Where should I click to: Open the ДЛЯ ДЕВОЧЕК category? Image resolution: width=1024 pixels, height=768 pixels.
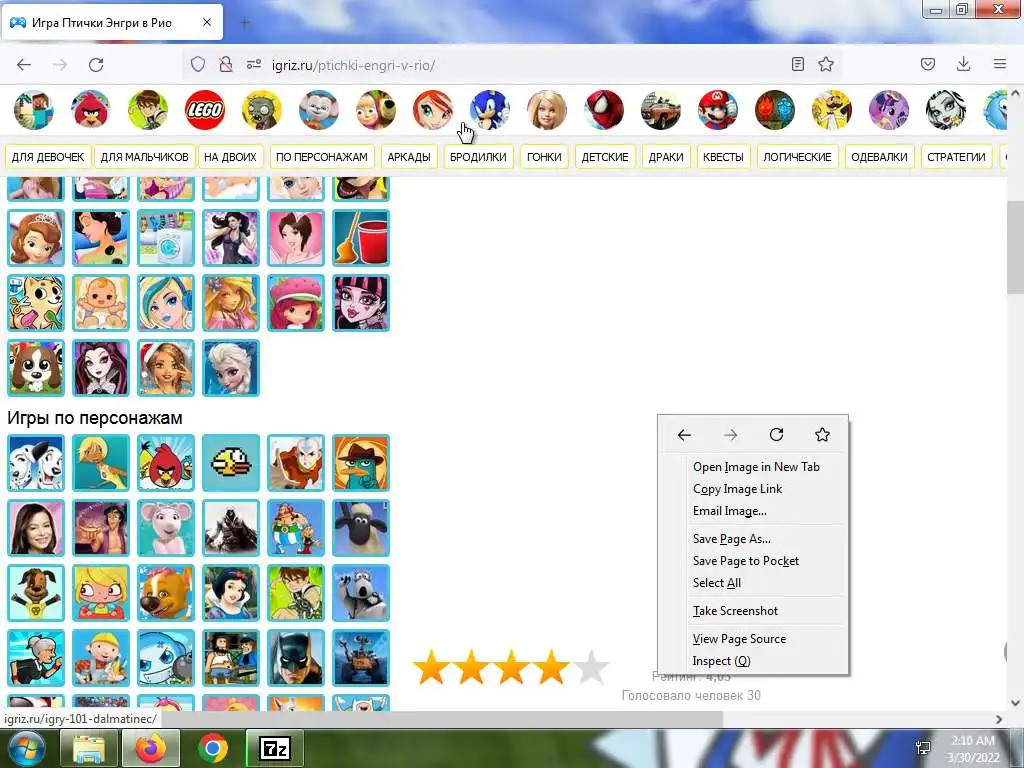tap(48, 157)
